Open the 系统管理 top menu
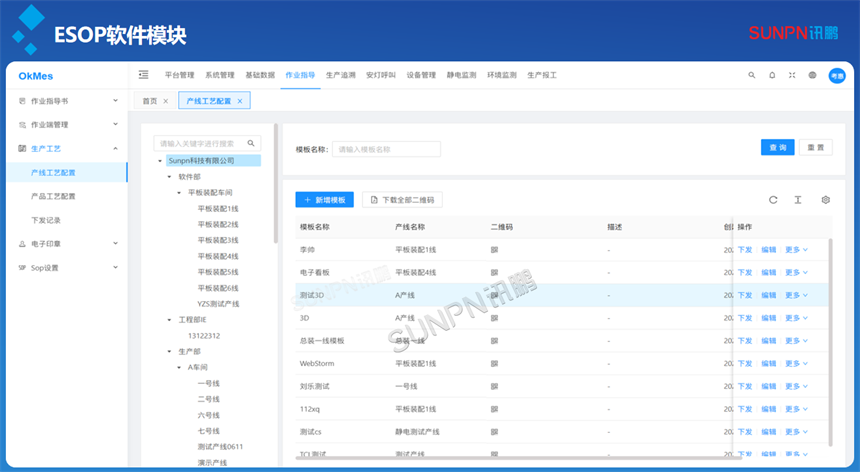This screenshot has height=472, width=860. pyautogui.click(x=220, y=75)
